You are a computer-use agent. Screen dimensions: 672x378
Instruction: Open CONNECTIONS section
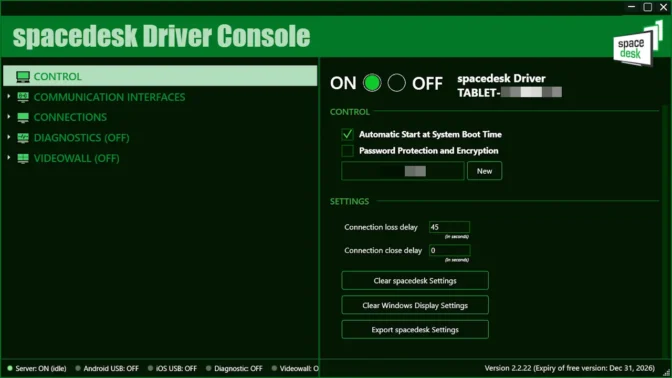click(x=70, y=117)
